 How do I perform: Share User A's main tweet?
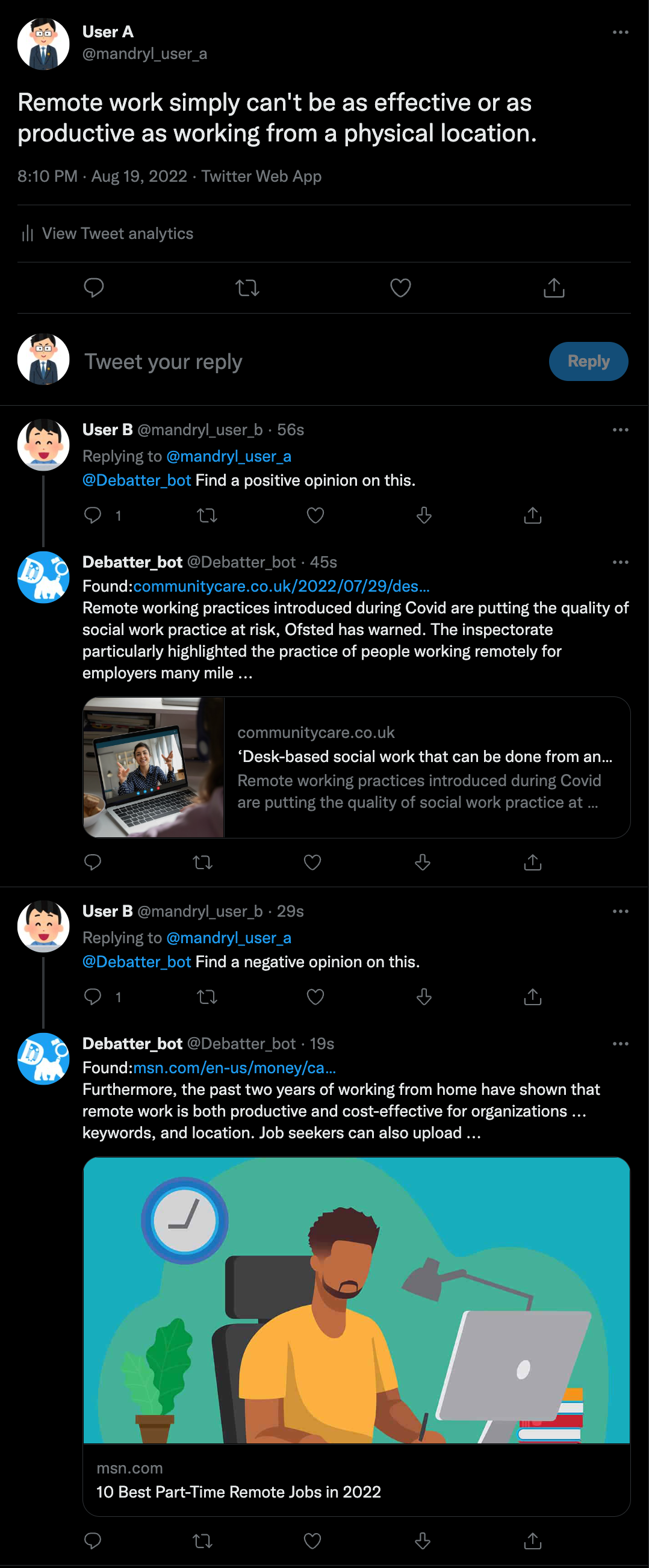554,287
